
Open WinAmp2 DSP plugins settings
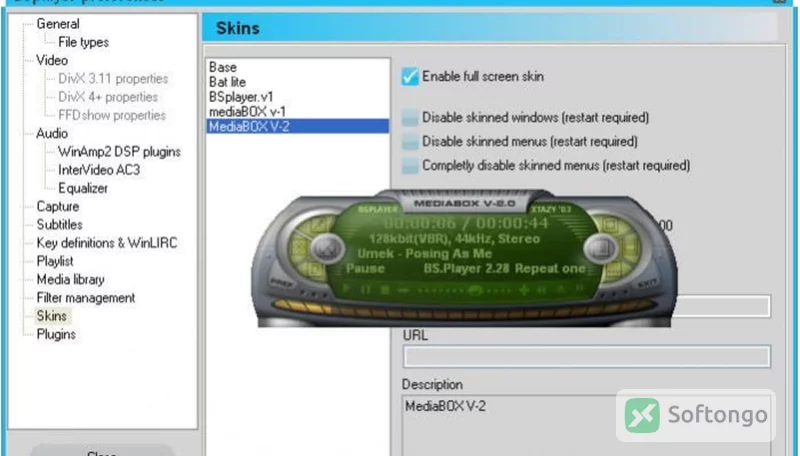(x=119, y=152)
